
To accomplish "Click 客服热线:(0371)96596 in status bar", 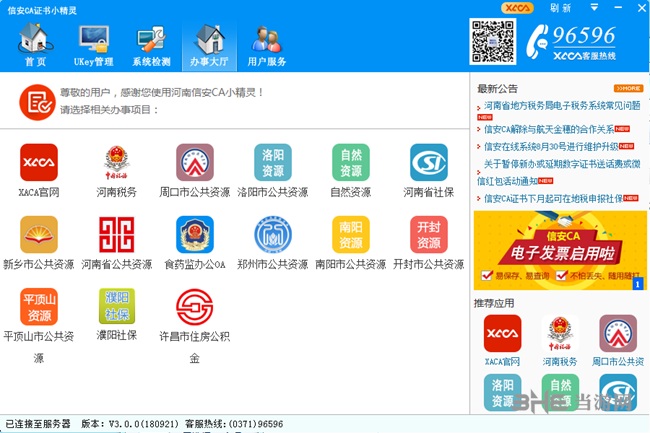I will pos(234,424).
